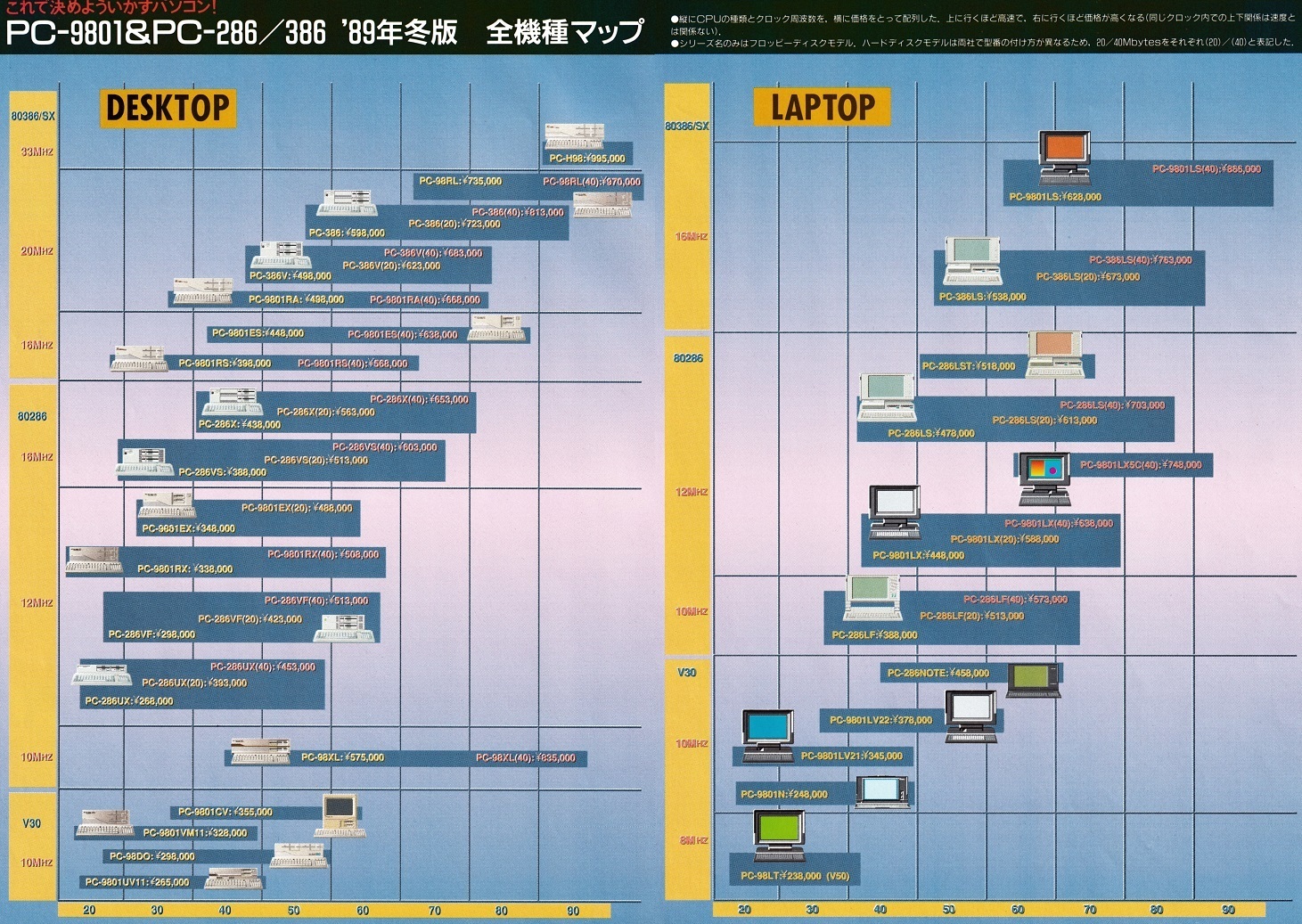Click the colorful-screen PC-9801LX5C laptop picture
Image resolution: width=1302 pixels, height=924 pixels.
[x=1044, y=479]
